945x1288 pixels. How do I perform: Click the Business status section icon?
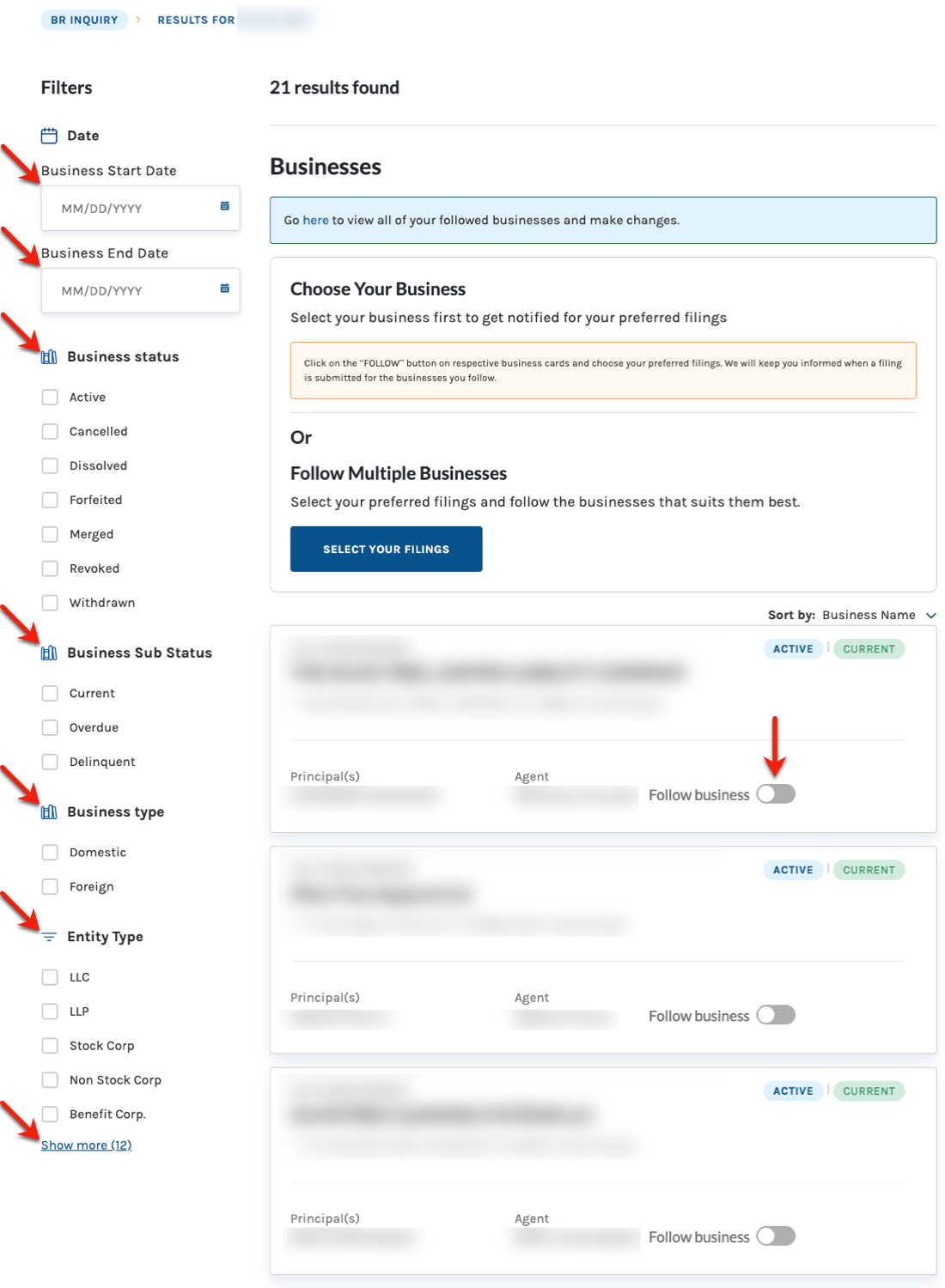point(49,356)
